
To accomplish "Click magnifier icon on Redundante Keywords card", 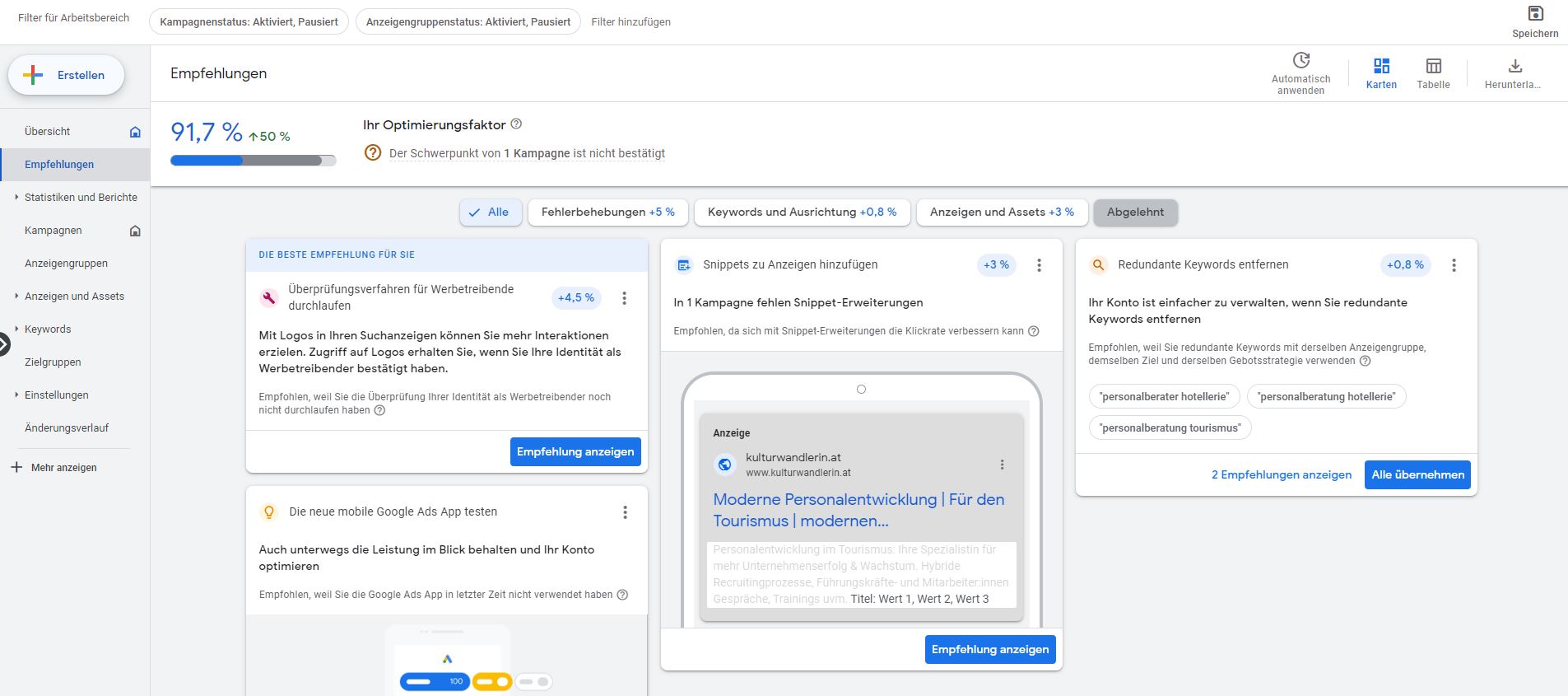I will pyautogui.click(x=1098, y=265).
